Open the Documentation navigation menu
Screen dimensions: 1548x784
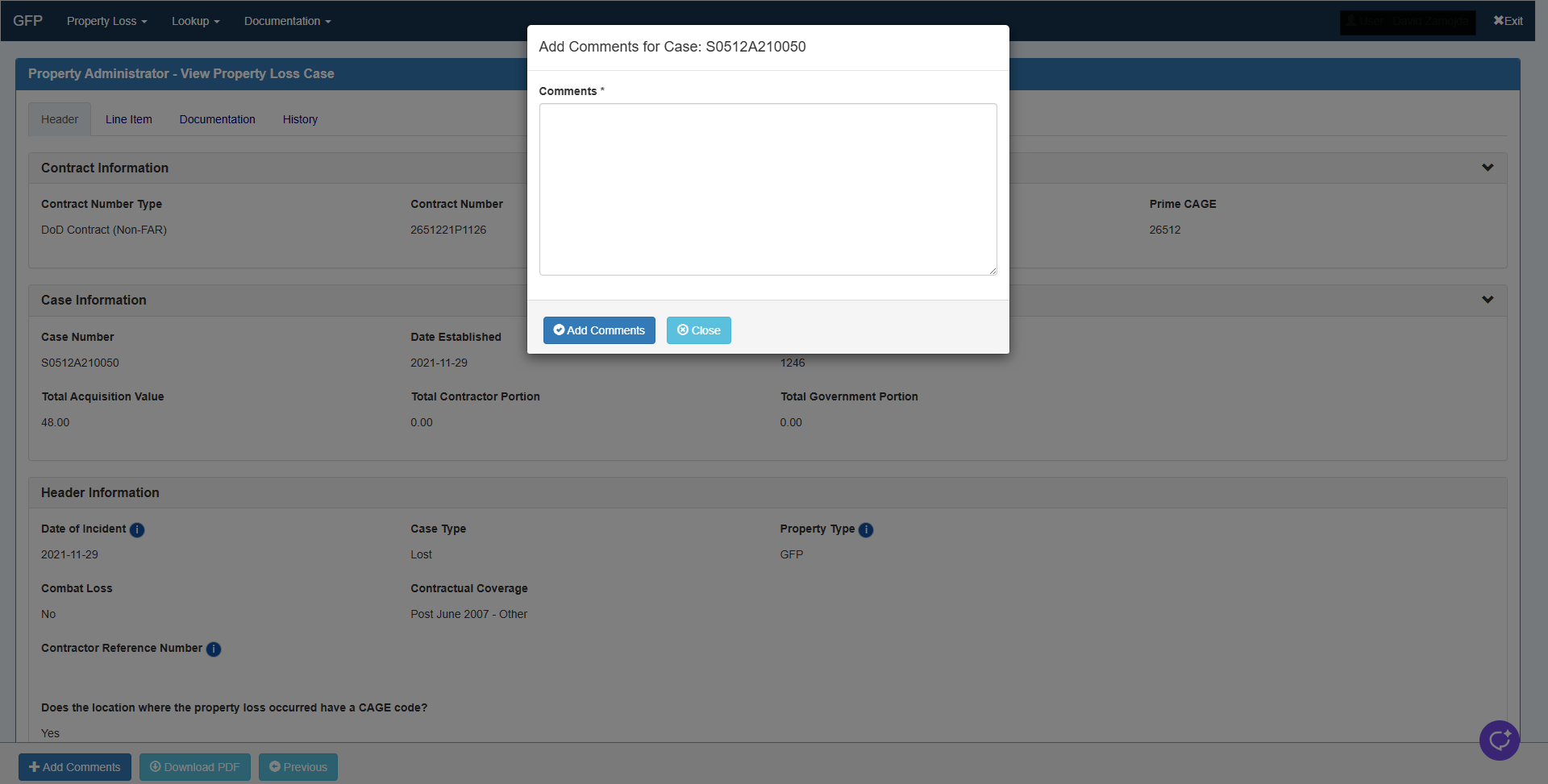tap(286, 21)
